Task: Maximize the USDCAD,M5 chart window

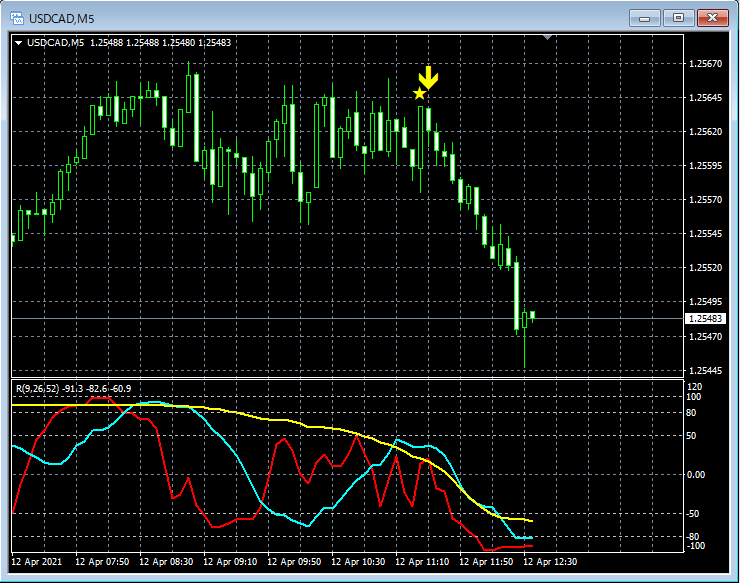Action: tap(679, 17)
